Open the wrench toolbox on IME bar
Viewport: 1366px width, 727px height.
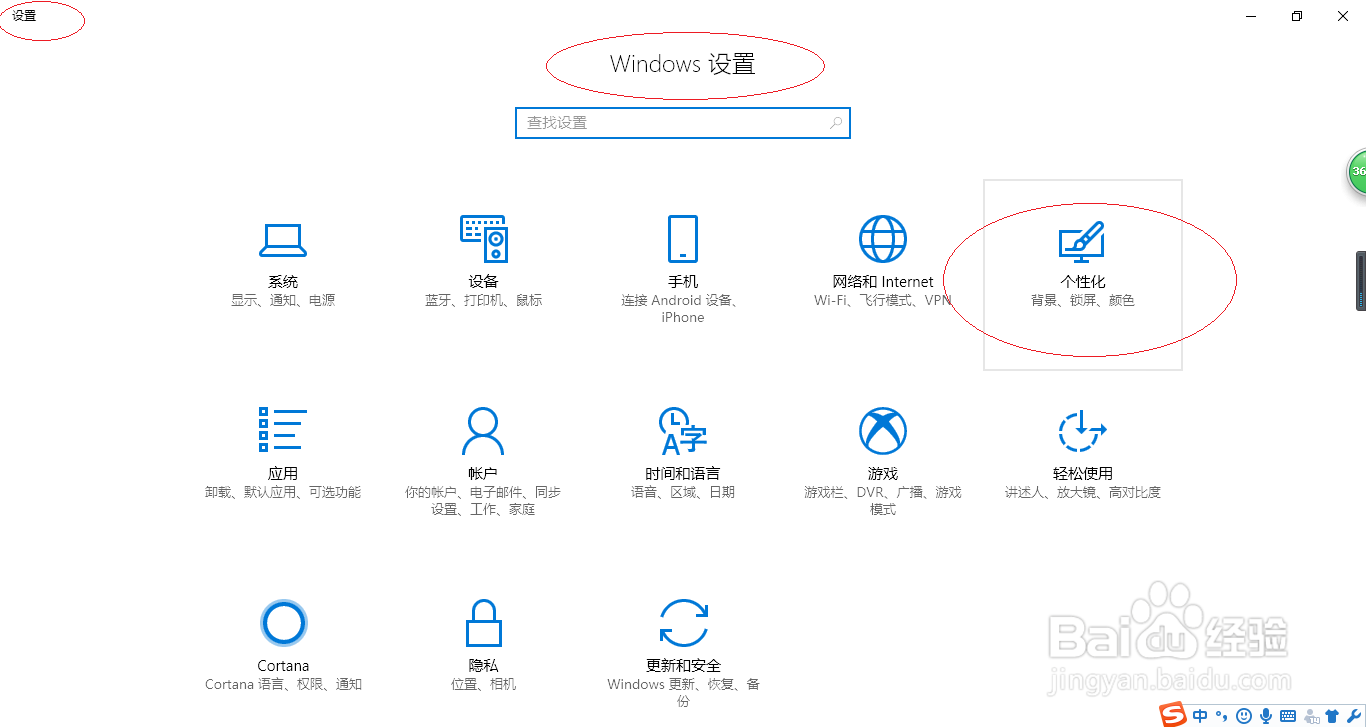click(1354, 716)
